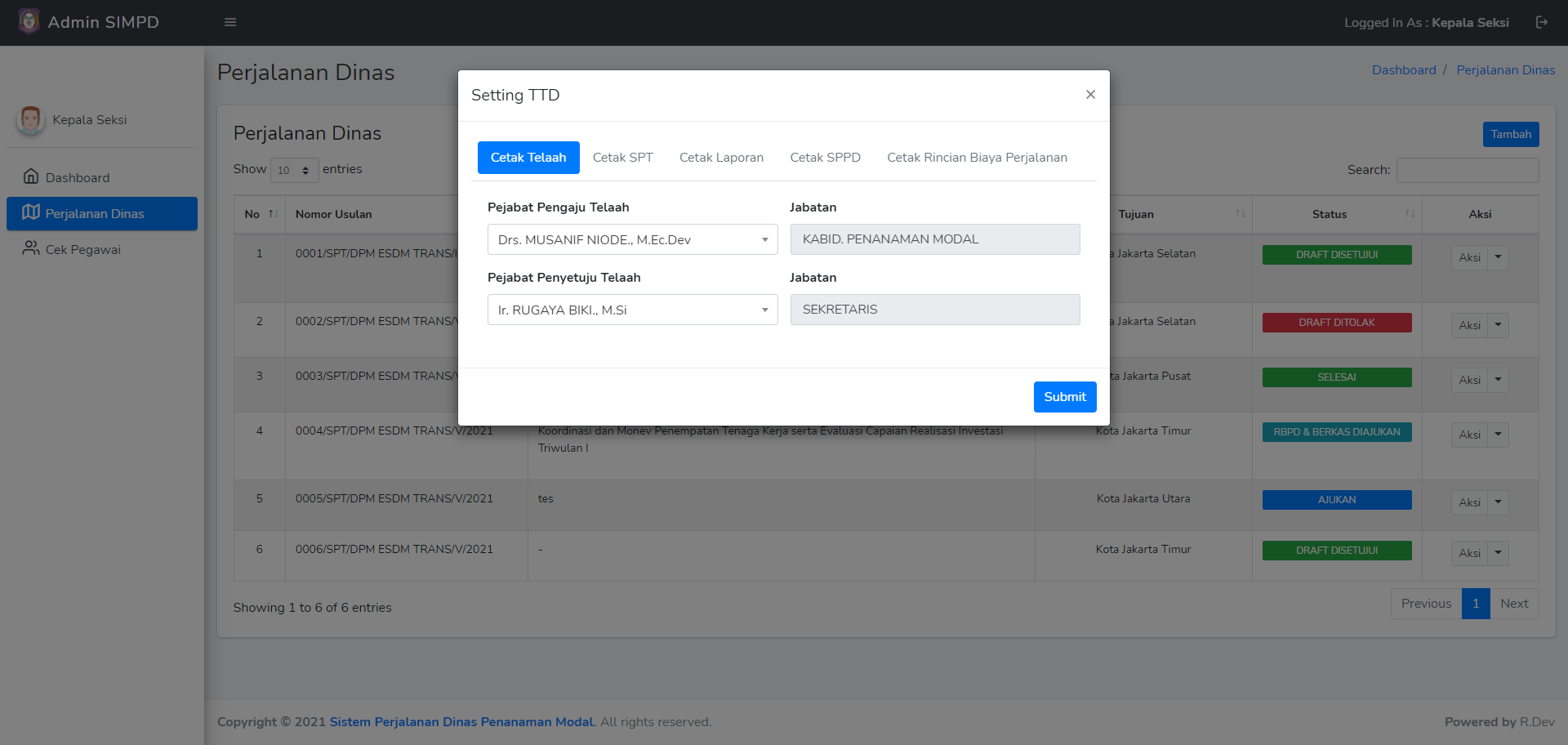Open the Dashboard breadcrumb link

[x=1404, y=69]
